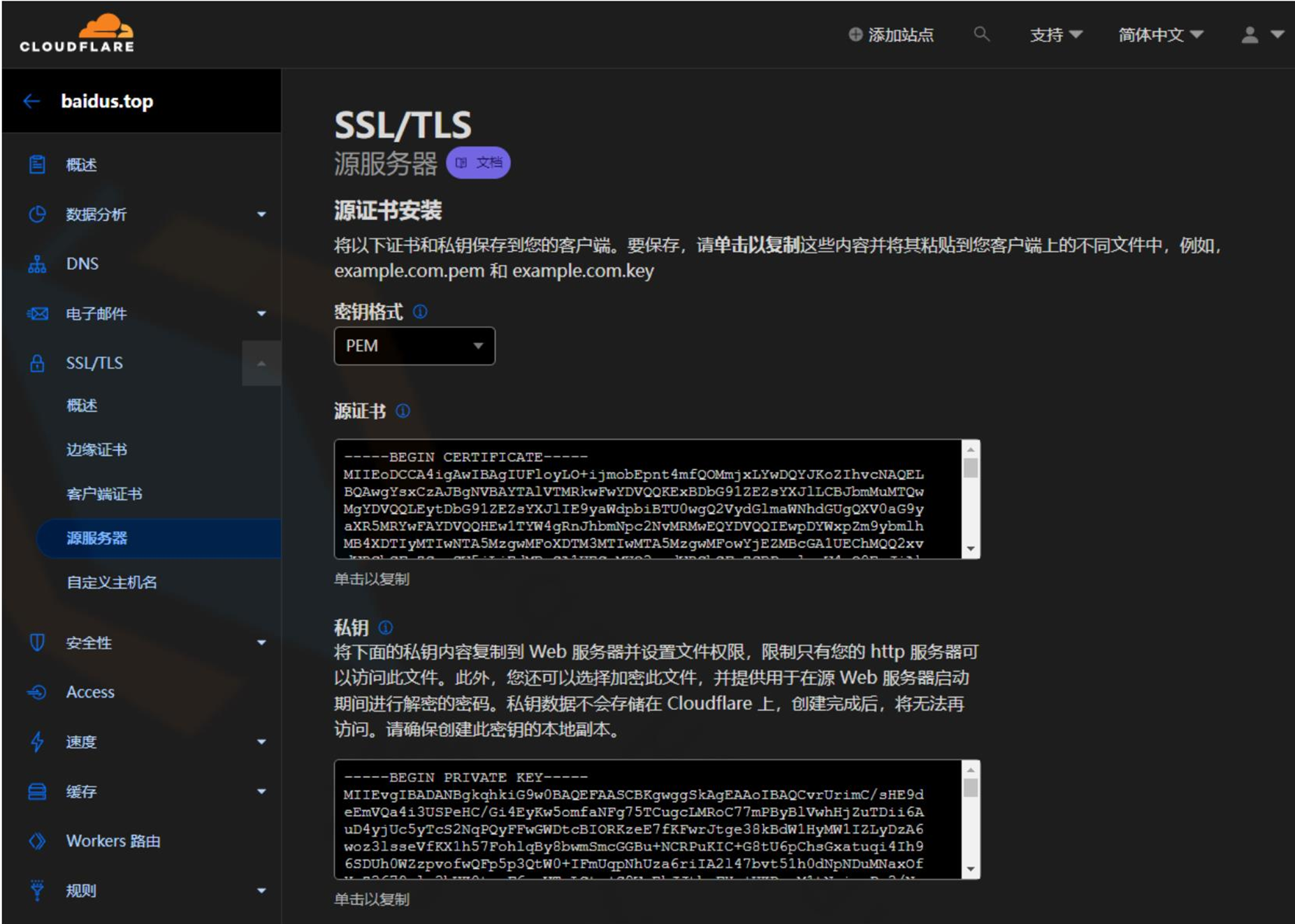Open Access sidebar item
This screenshot has width=1295, height=924.
point(90,692)
